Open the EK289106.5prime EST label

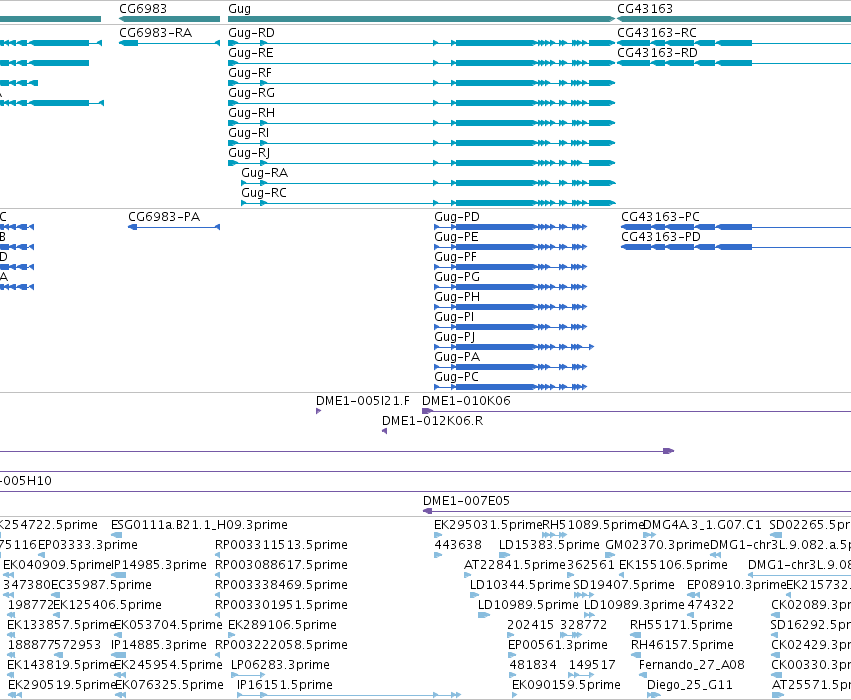click(x=282, y=625)
